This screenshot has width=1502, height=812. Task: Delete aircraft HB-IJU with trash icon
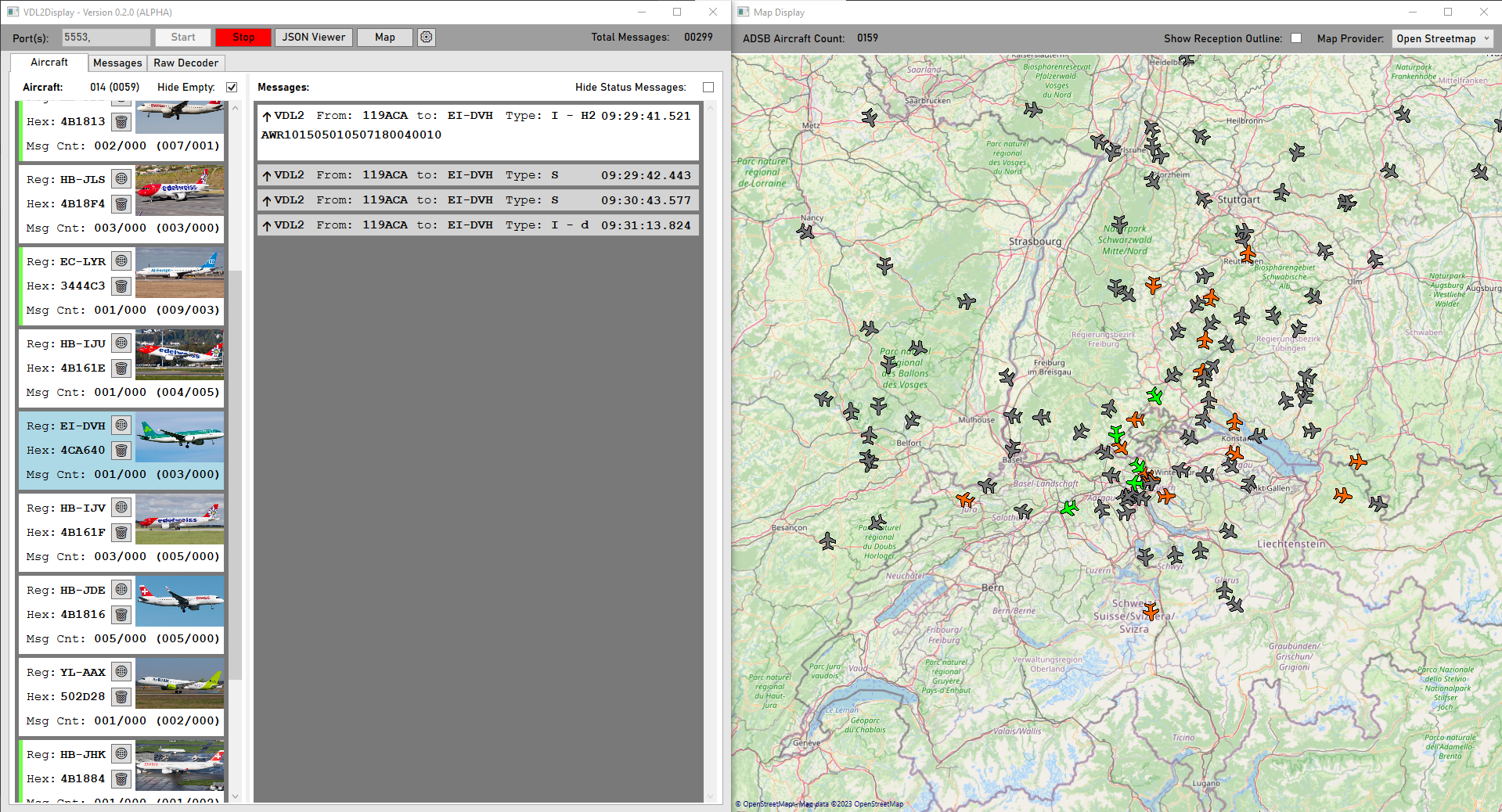click(x=121, y=368)
